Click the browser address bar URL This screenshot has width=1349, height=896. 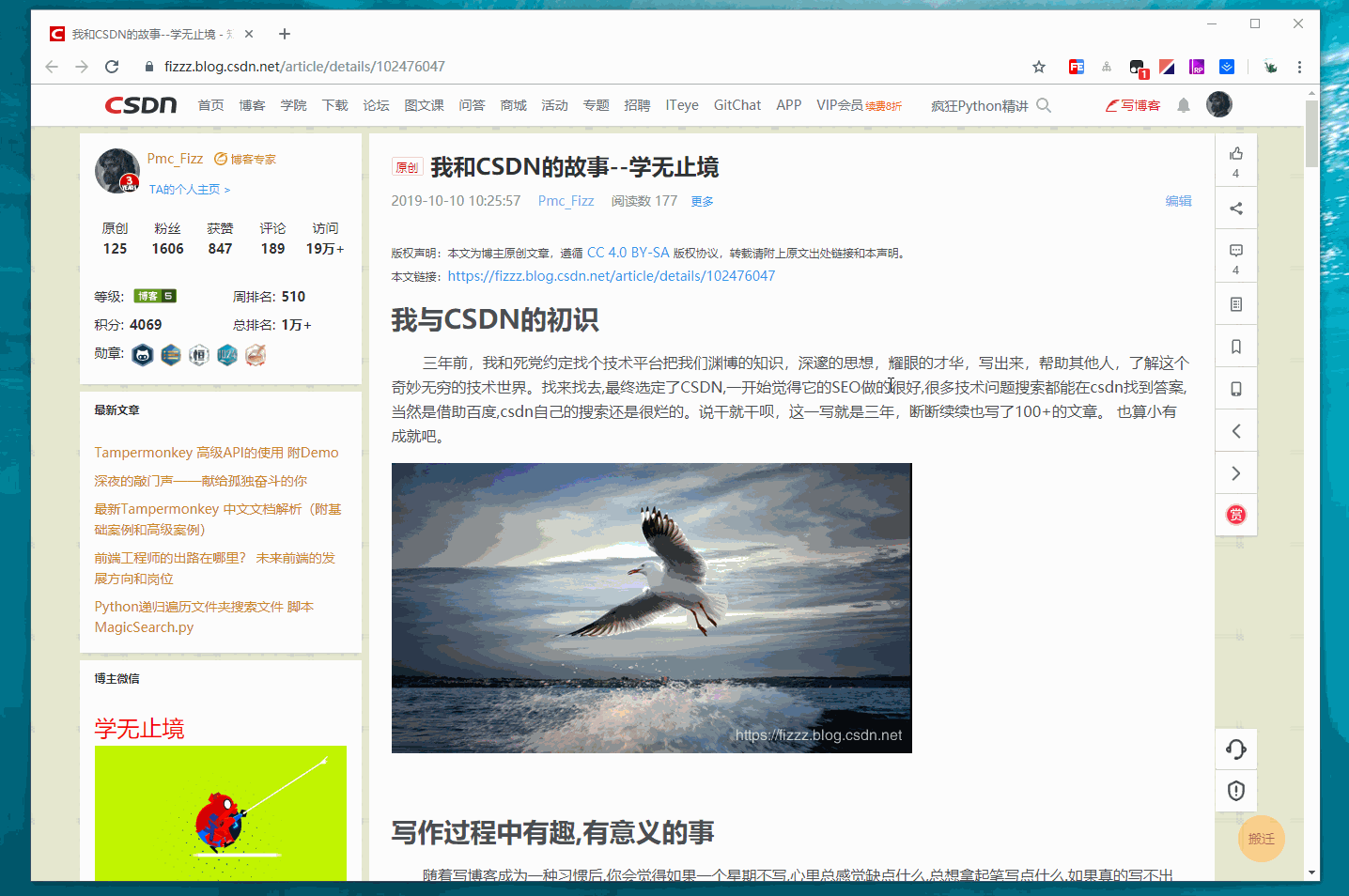(x=304, y=67)
